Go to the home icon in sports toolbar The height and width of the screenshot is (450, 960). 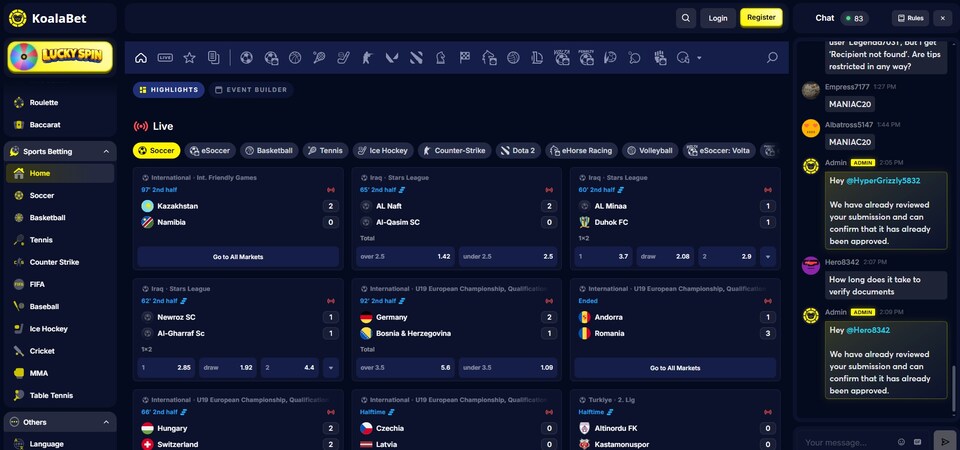point(141,58)
